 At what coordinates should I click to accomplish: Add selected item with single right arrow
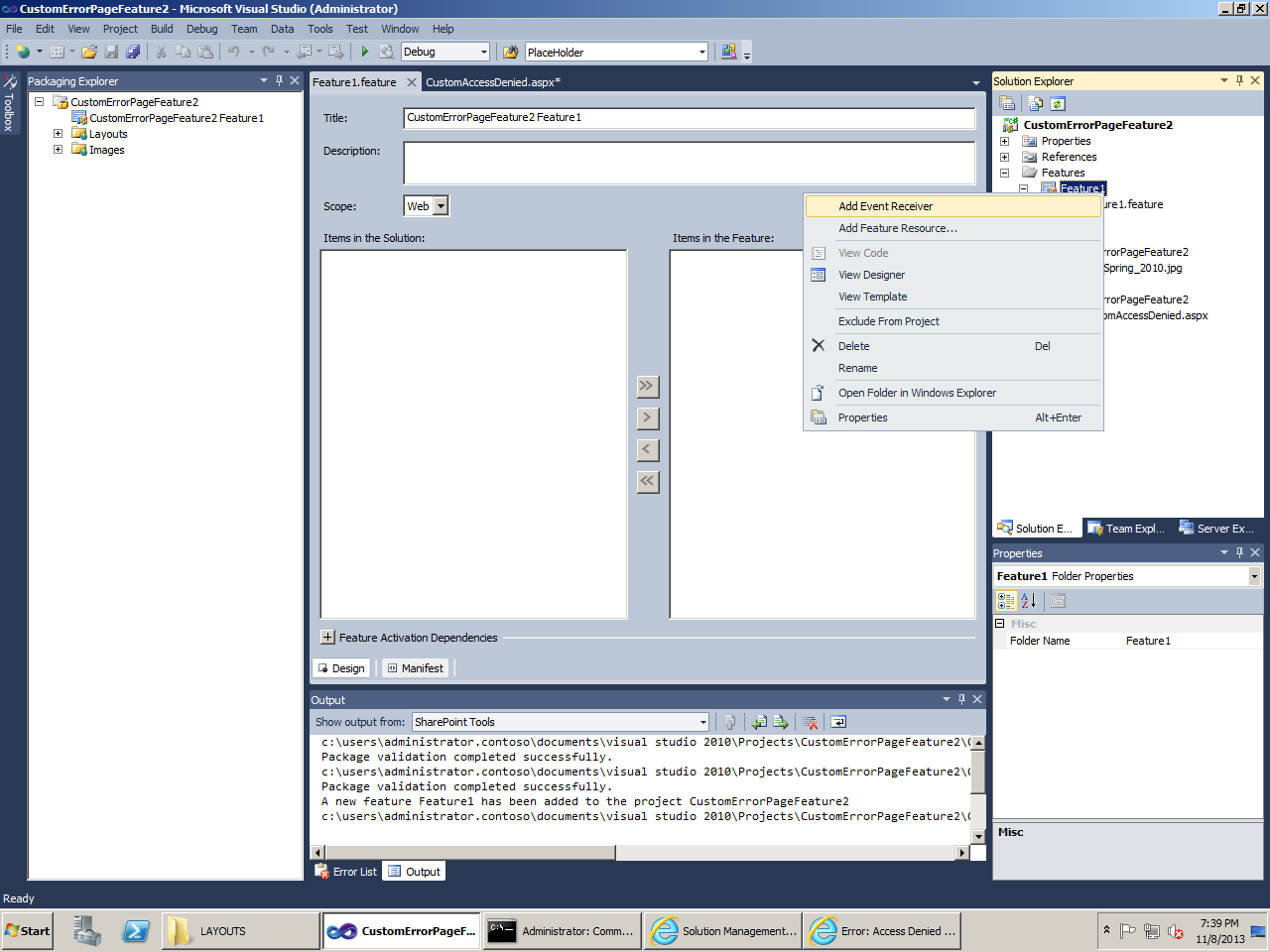pyautogui.click(x=647, y=417)
